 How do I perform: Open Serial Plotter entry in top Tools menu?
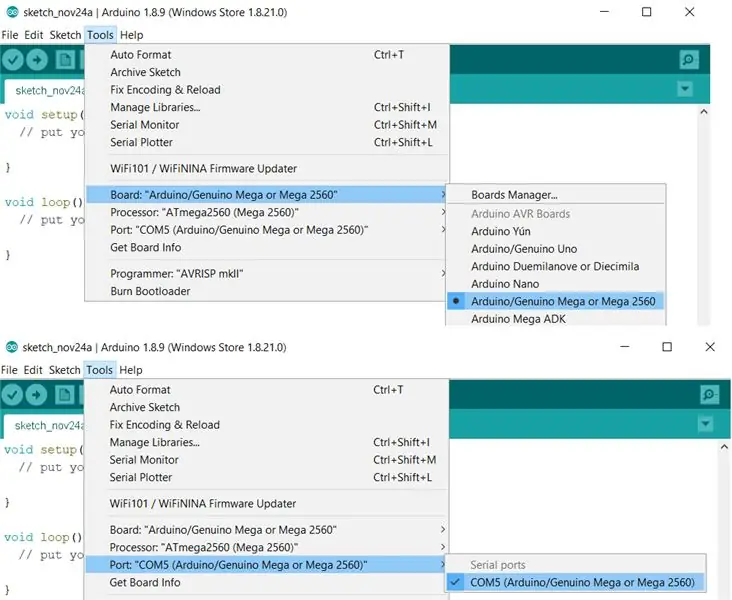click(x=267, y=142)
